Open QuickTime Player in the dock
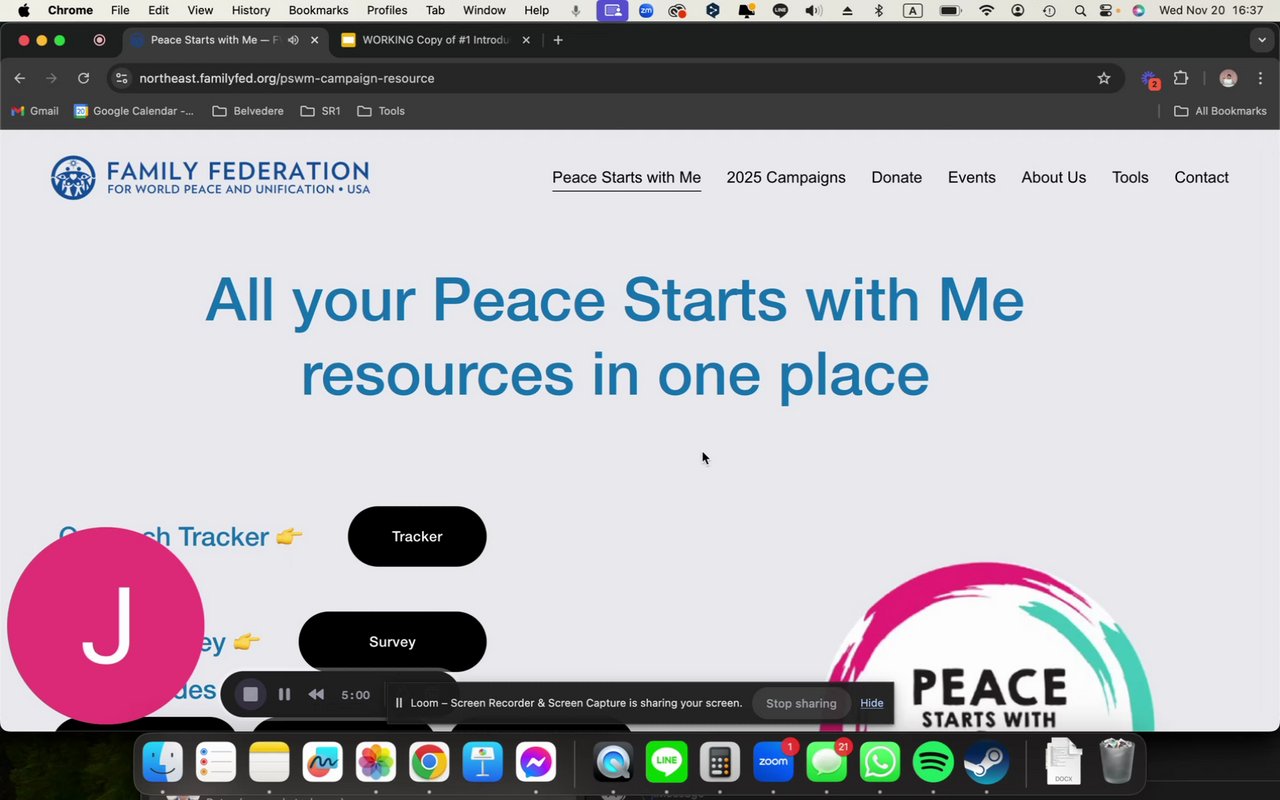 [613, 763]
